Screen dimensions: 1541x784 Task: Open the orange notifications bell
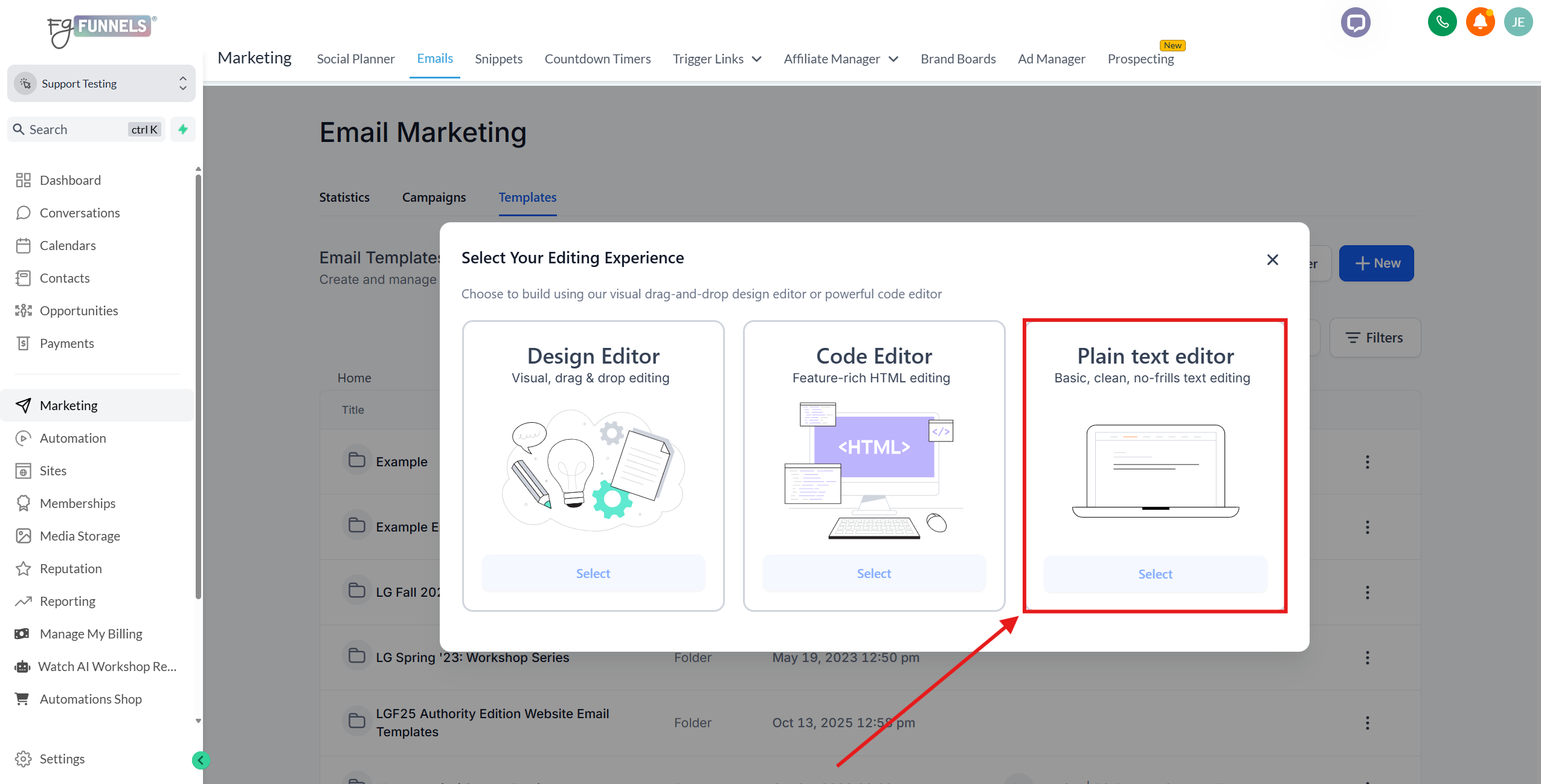tap(1480, 22)
